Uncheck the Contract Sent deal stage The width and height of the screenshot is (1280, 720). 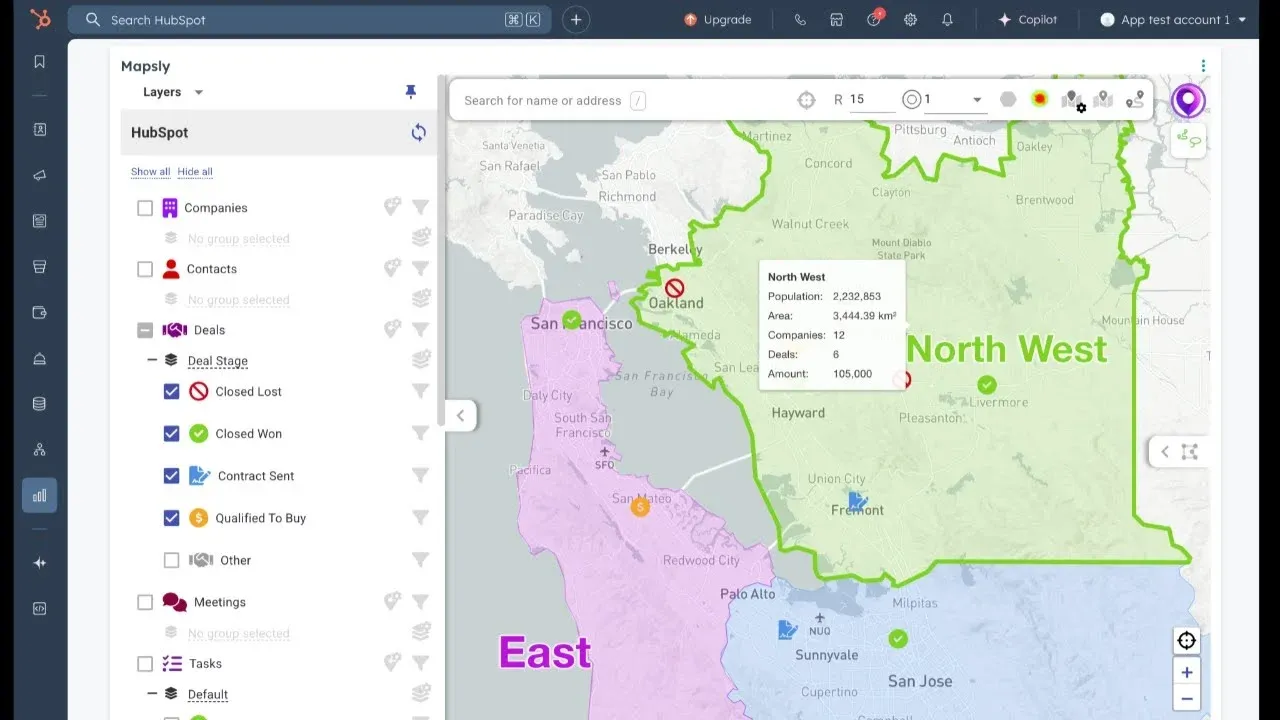tap(171, 475)
